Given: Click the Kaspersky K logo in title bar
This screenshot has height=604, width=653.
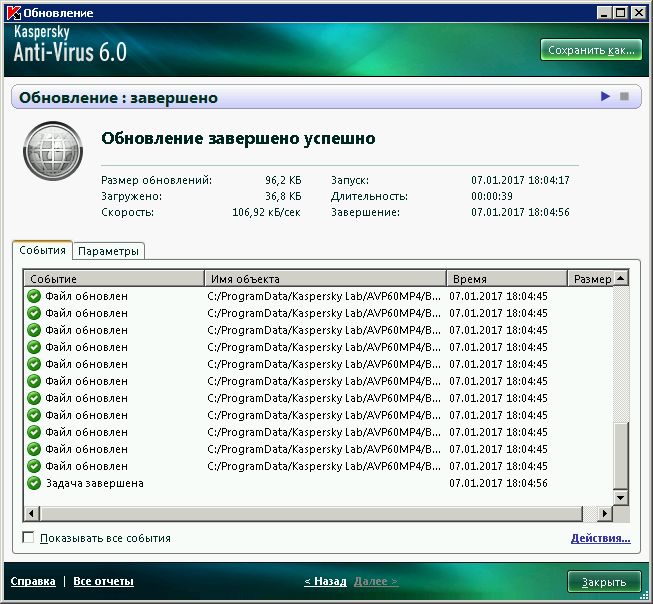Looking at the screenshot, I should (14, 13).
